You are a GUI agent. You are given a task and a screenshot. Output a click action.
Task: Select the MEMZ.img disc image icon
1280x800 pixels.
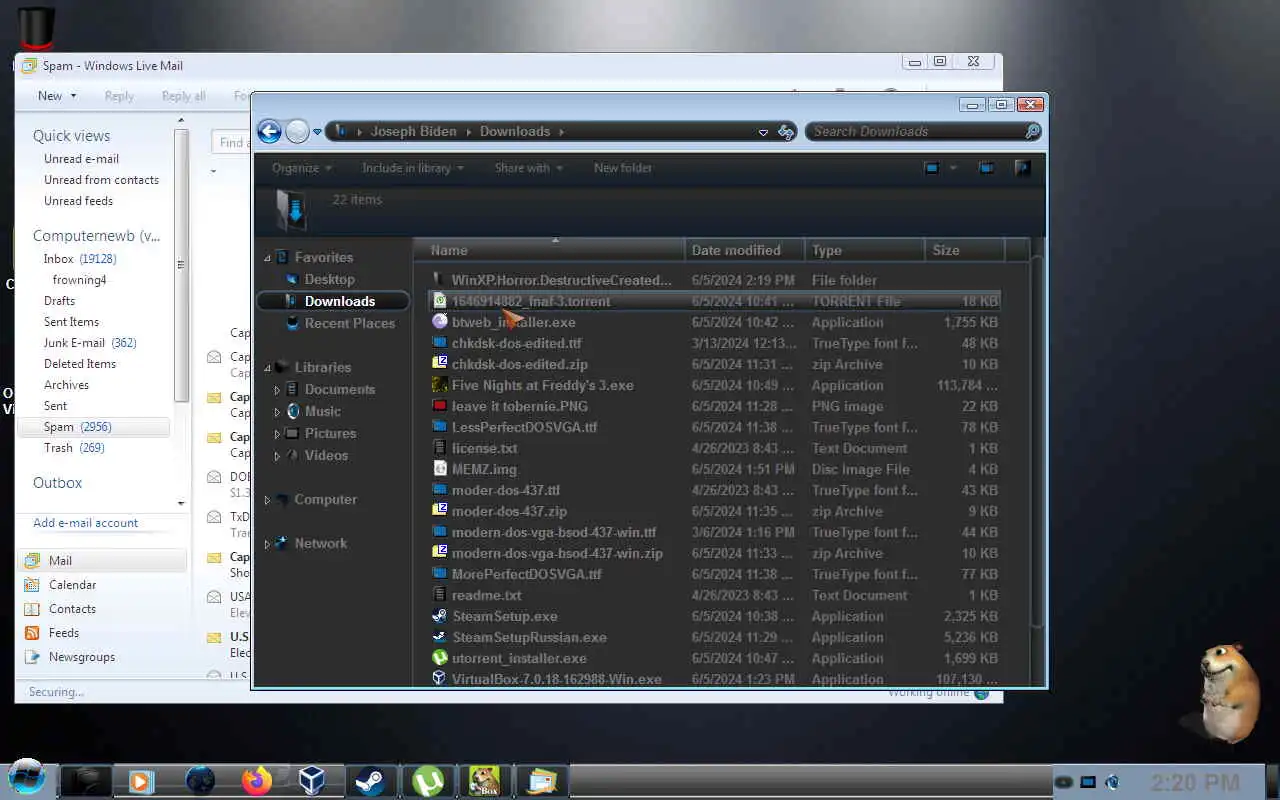click(439, 469)
